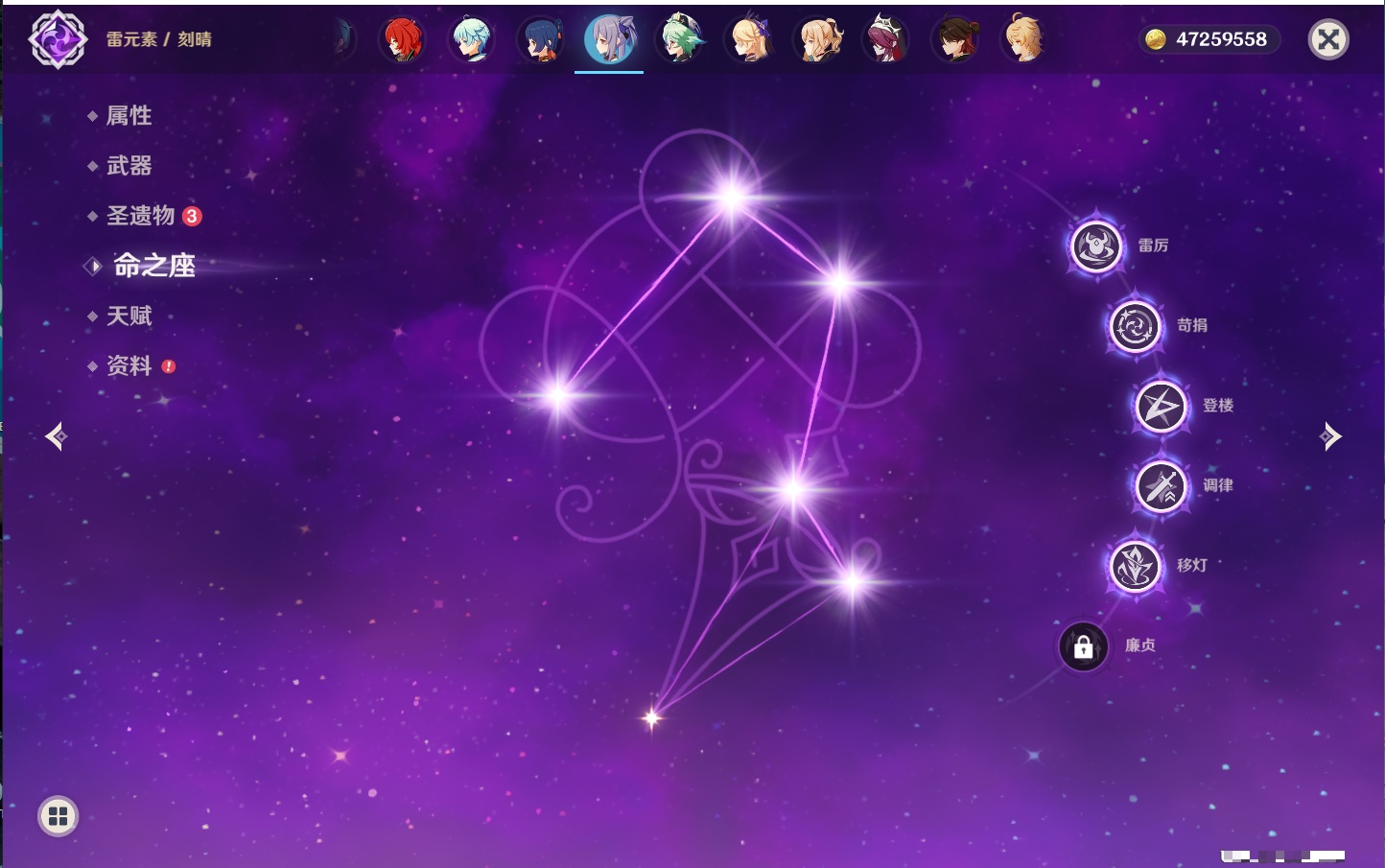Viewport: 1385px width, 868px height.
Task: Switch to Rosaria avatar with white headdress
Action: tap(886, 40)
